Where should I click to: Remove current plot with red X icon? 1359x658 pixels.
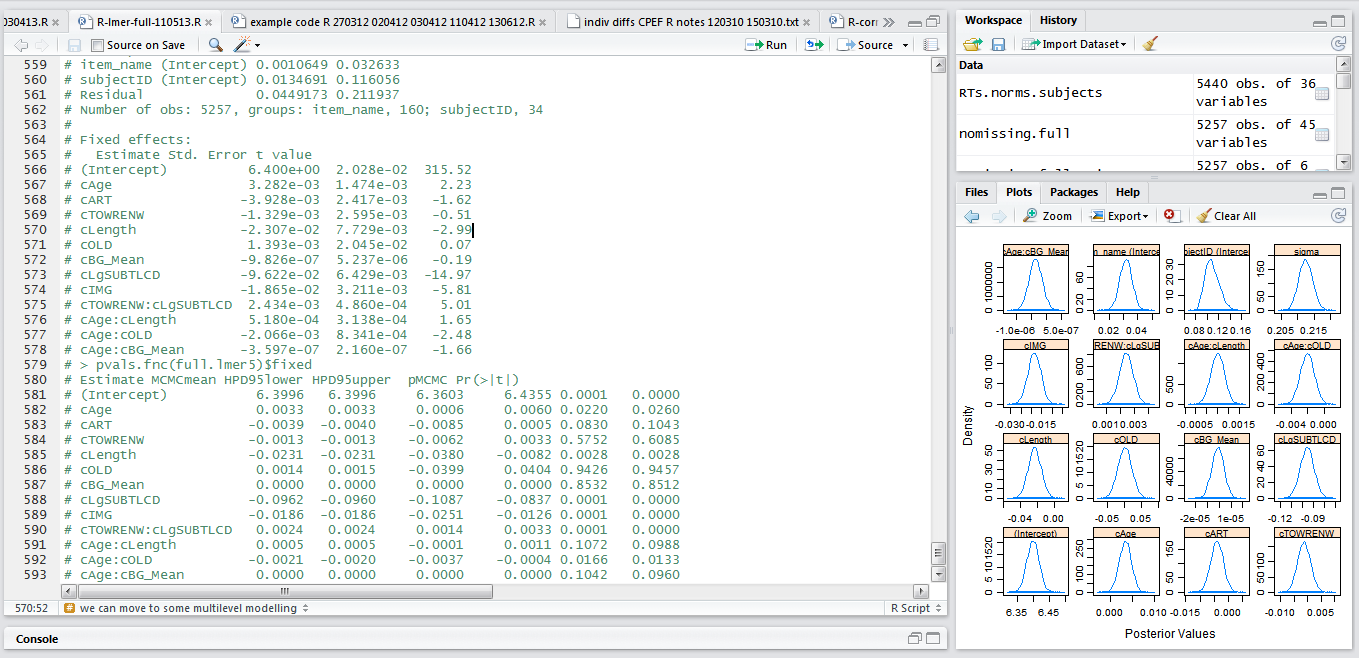coord(1172,216)
